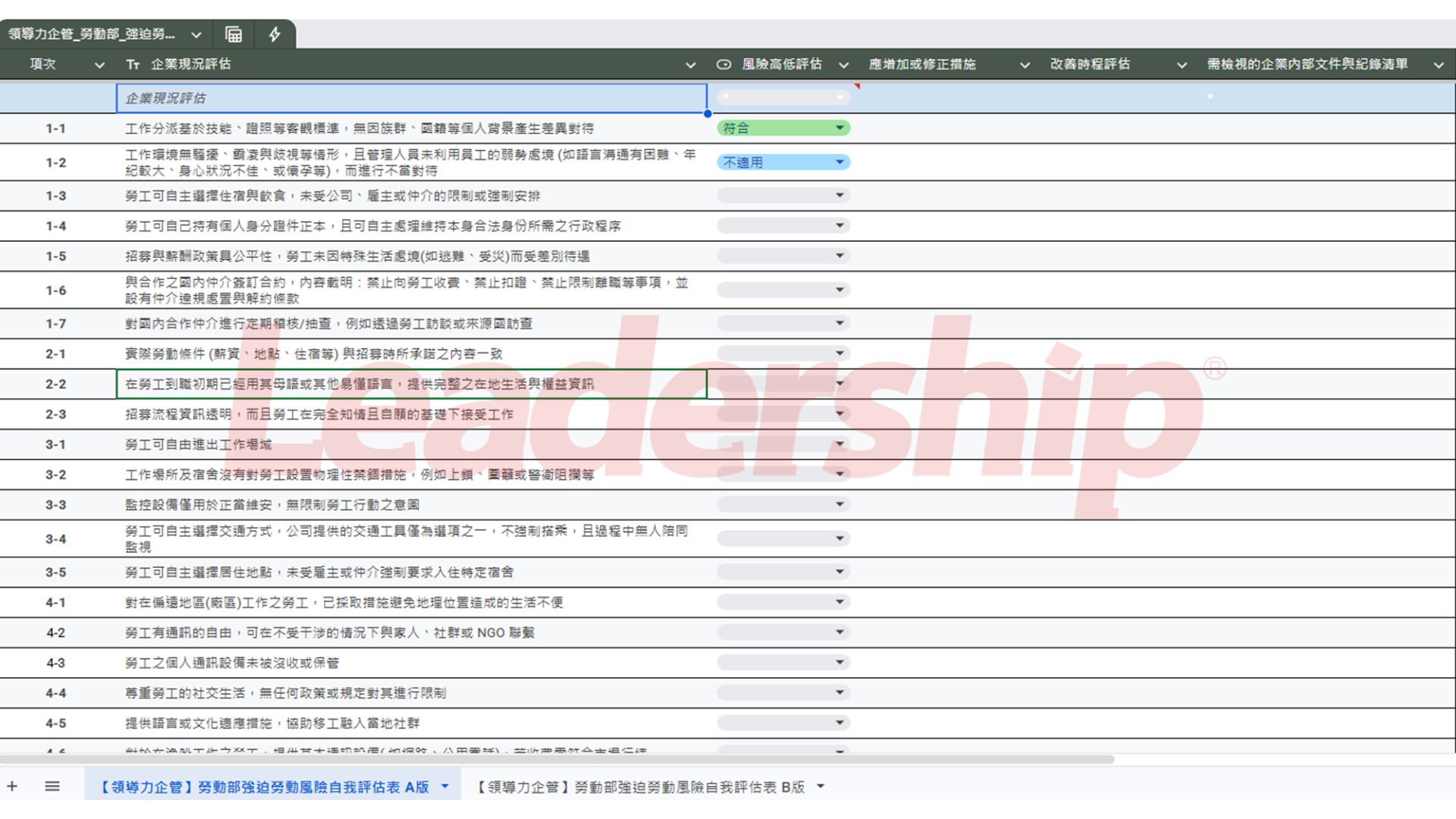Expand the 改善時程評估 column header arrow
The height and width of the screenshot is (819, 1456).
coord(1181,65)
